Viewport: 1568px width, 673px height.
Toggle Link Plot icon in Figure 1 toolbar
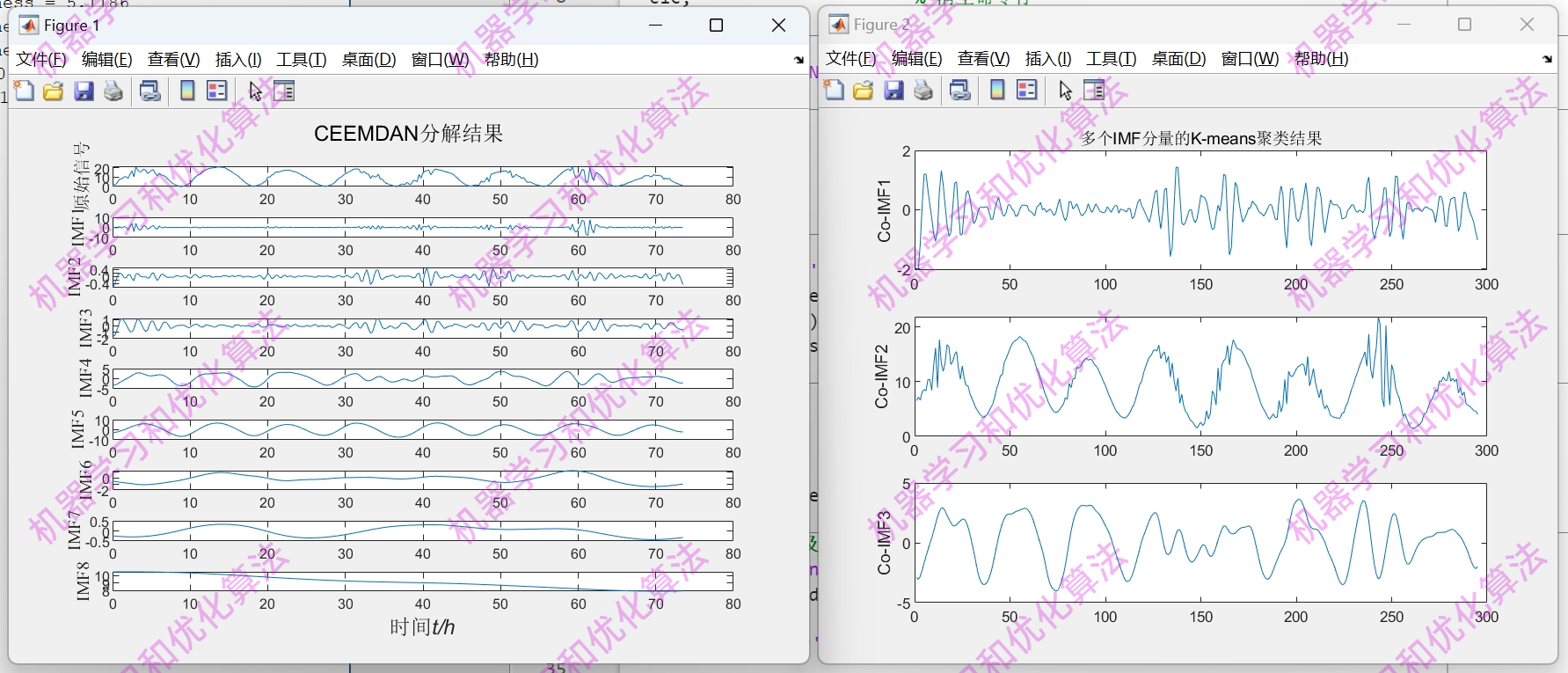click(150, 91)
